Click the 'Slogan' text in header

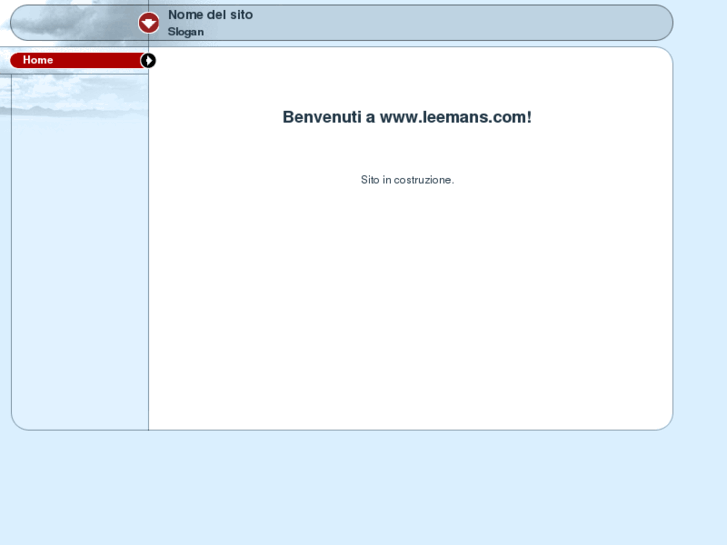[185, 32]
